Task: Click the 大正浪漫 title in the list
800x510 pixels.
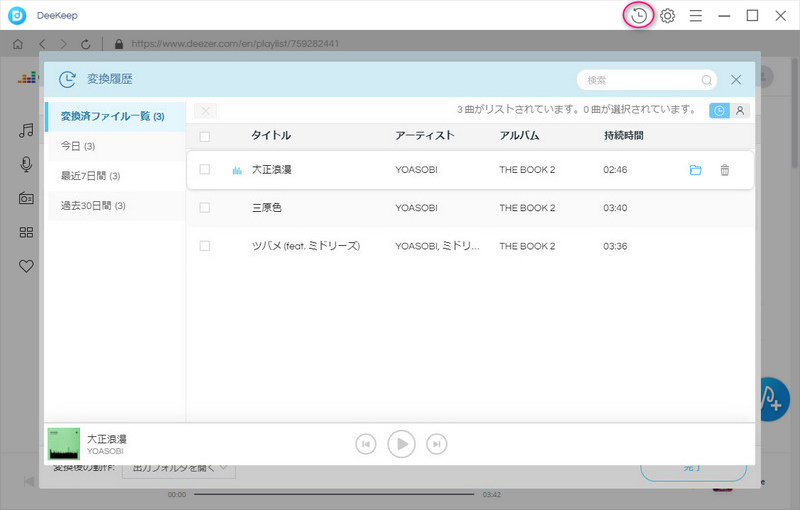Action: 271,169
